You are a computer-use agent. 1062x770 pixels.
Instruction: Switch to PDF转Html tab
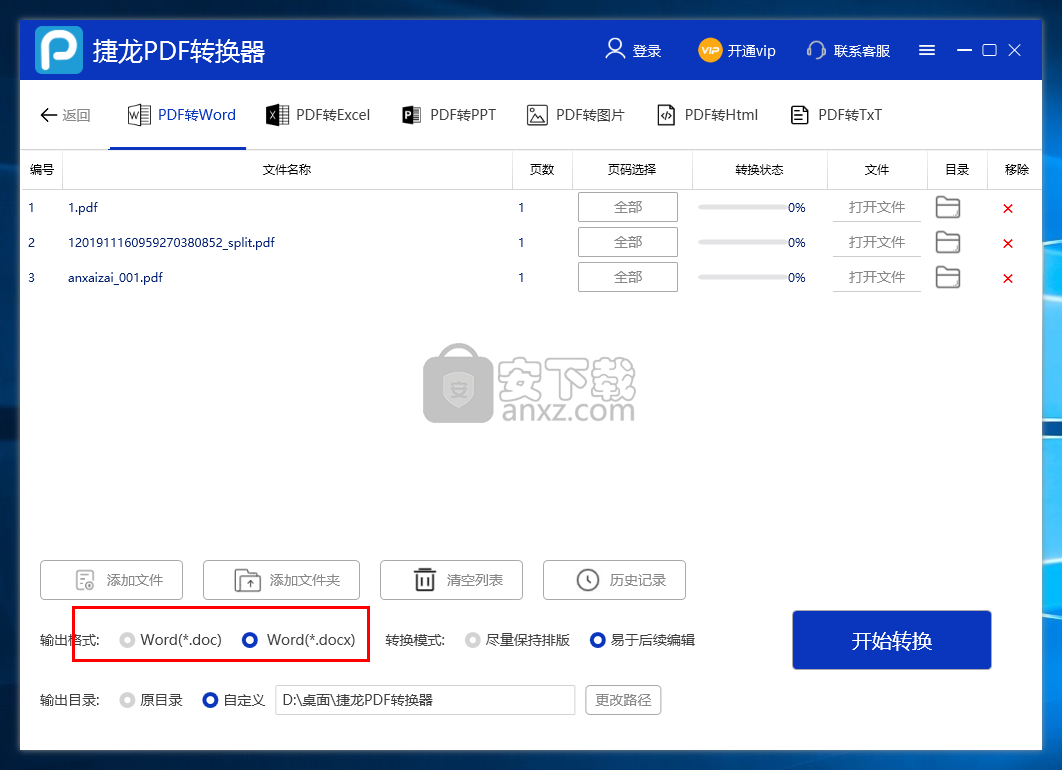pos(707,115)
